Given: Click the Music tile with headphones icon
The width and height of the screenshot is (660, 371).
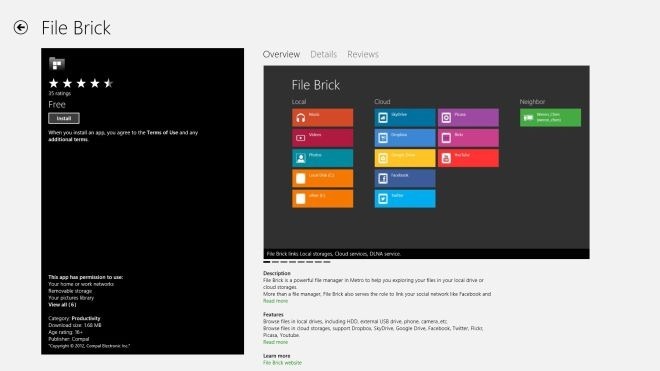Looking at the screenshot, I should click(322, 117).
